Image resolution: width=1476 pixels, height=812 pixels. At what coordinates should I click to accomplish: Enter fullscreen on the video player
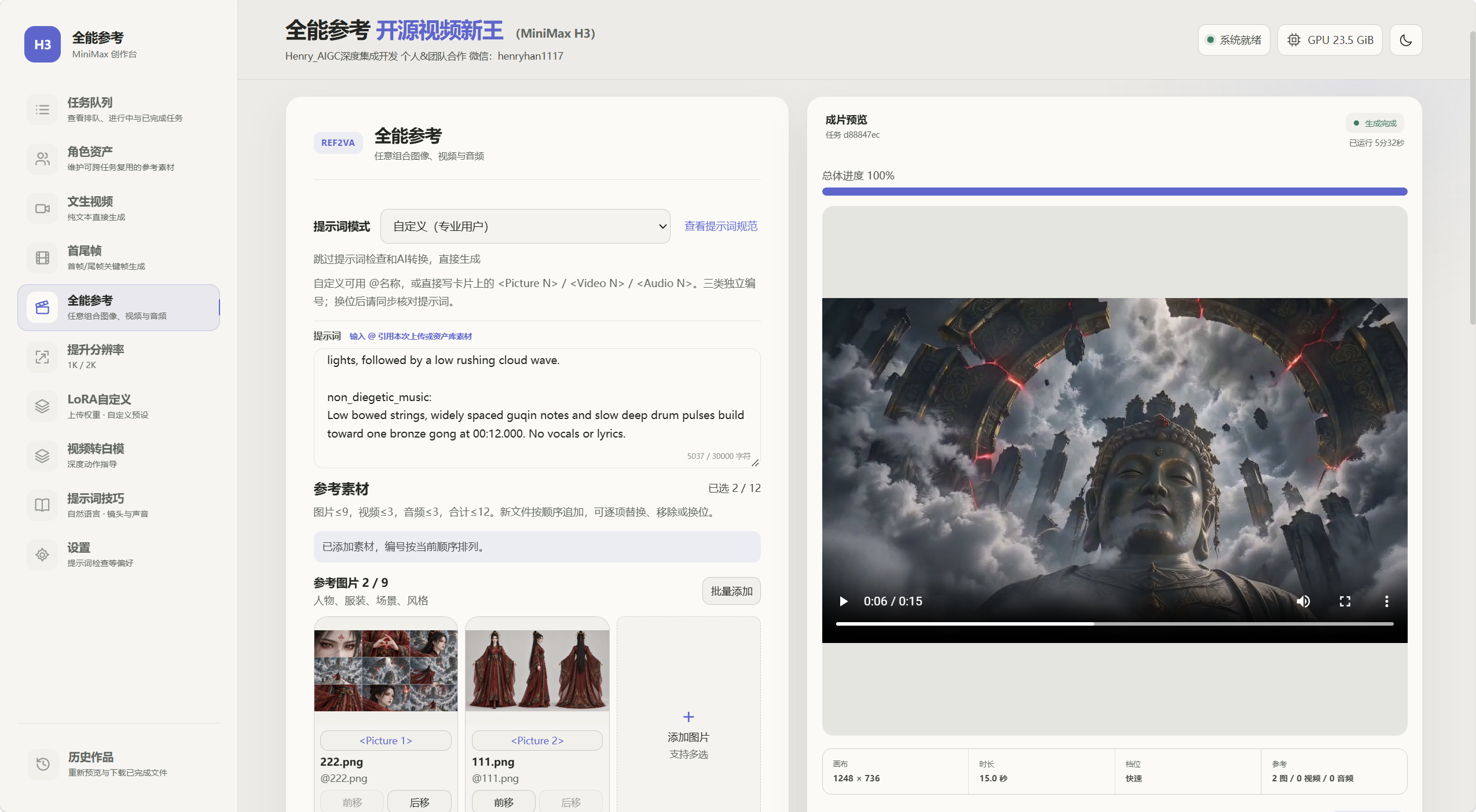[x=1345, y=601]
